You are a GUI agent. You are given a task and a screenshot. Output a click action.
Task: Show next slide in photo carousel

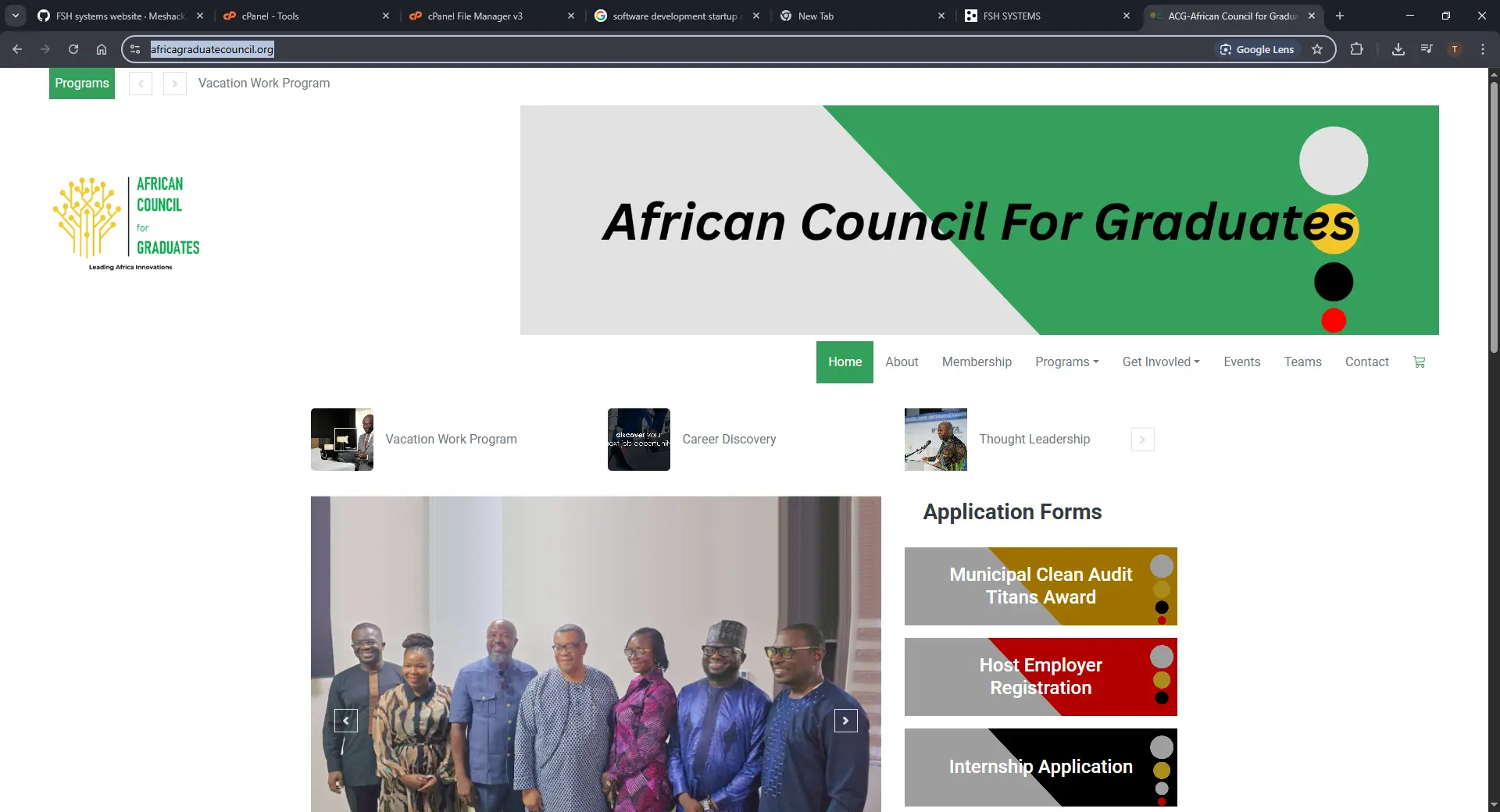845,721
